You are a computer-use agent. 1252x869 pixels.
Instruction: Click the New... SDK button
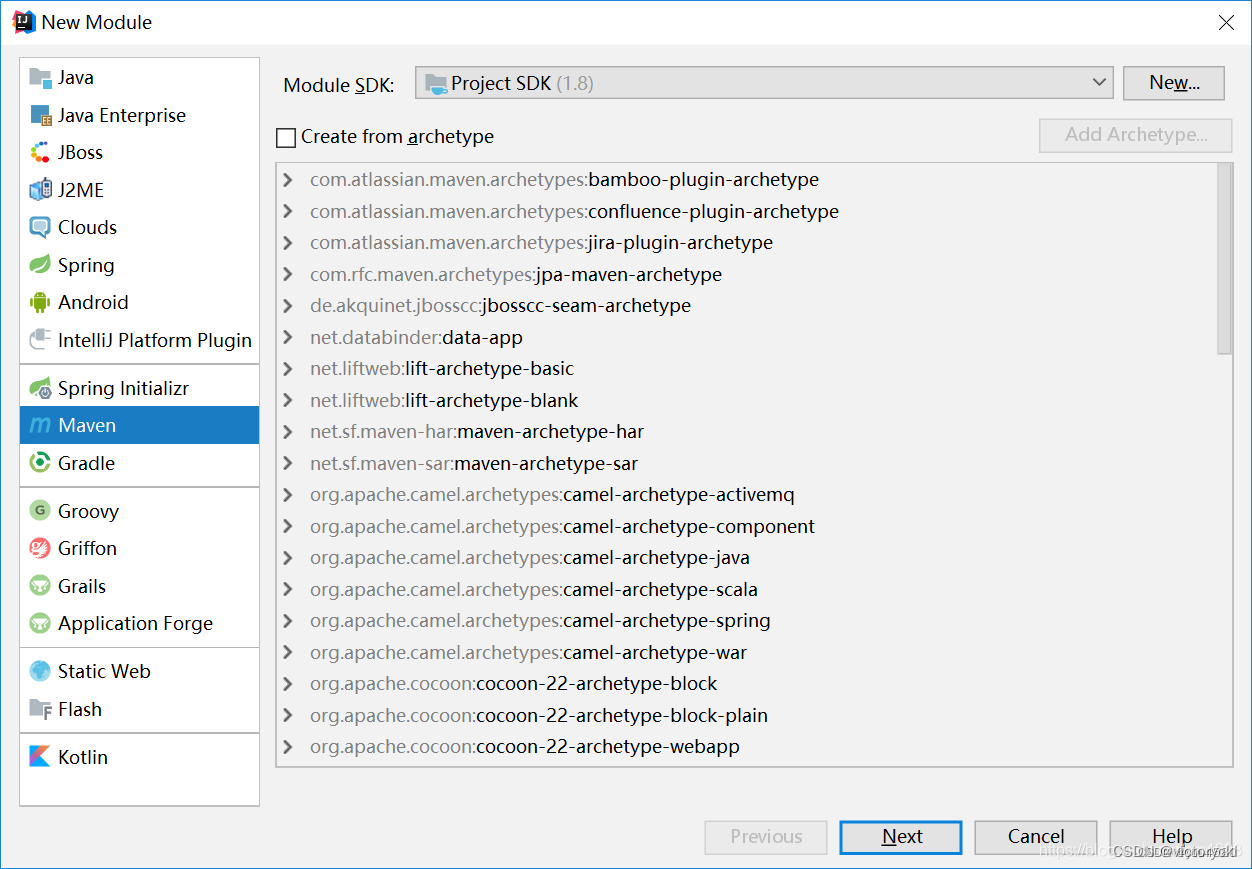tap(1174, 83)
